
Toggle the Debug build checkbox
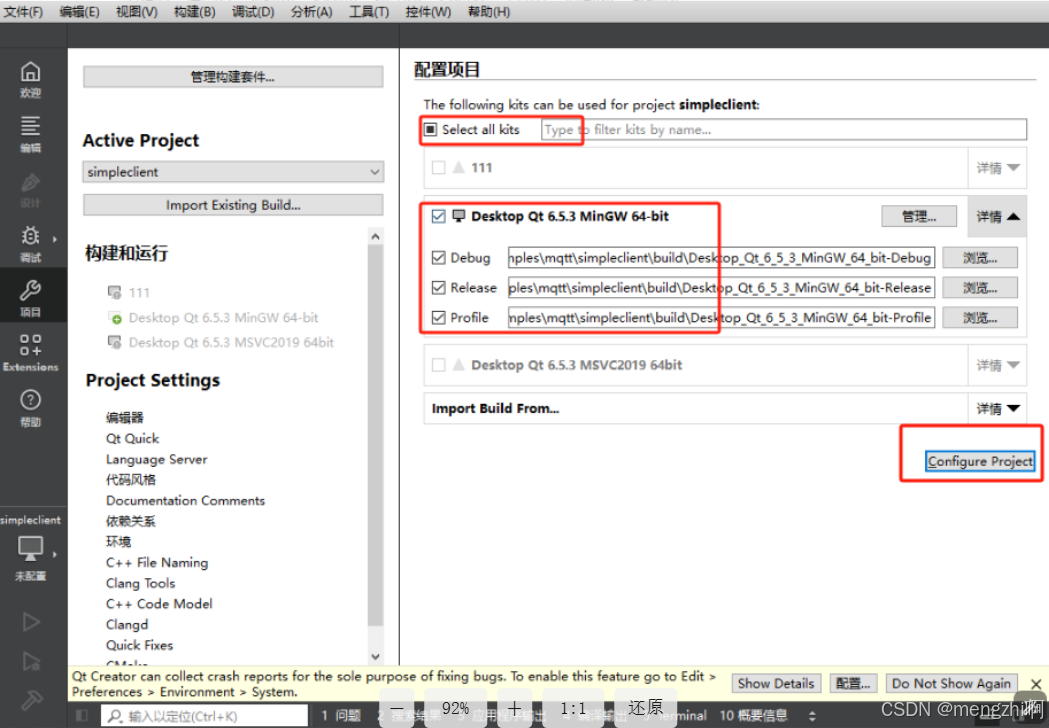pos(438,258)
